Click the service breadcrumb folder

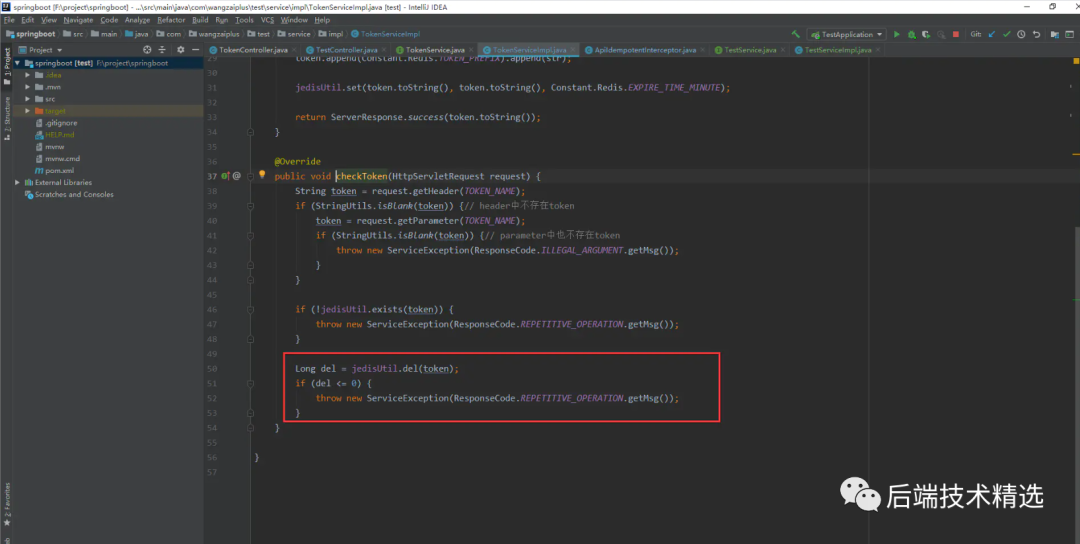tap(294, 34)
